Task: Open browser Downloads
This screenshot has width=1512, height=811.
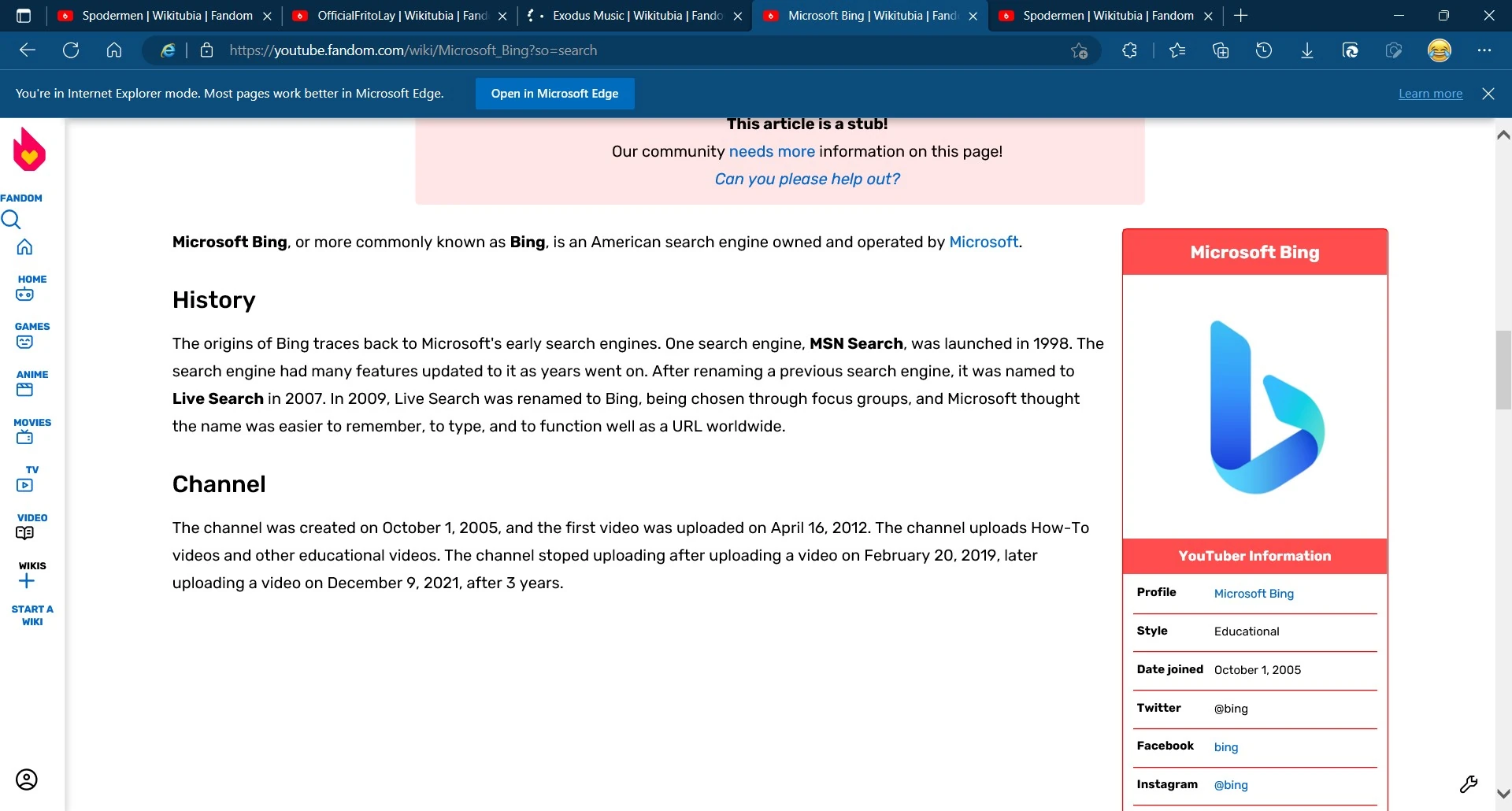Action: (x=1307, y=50)
